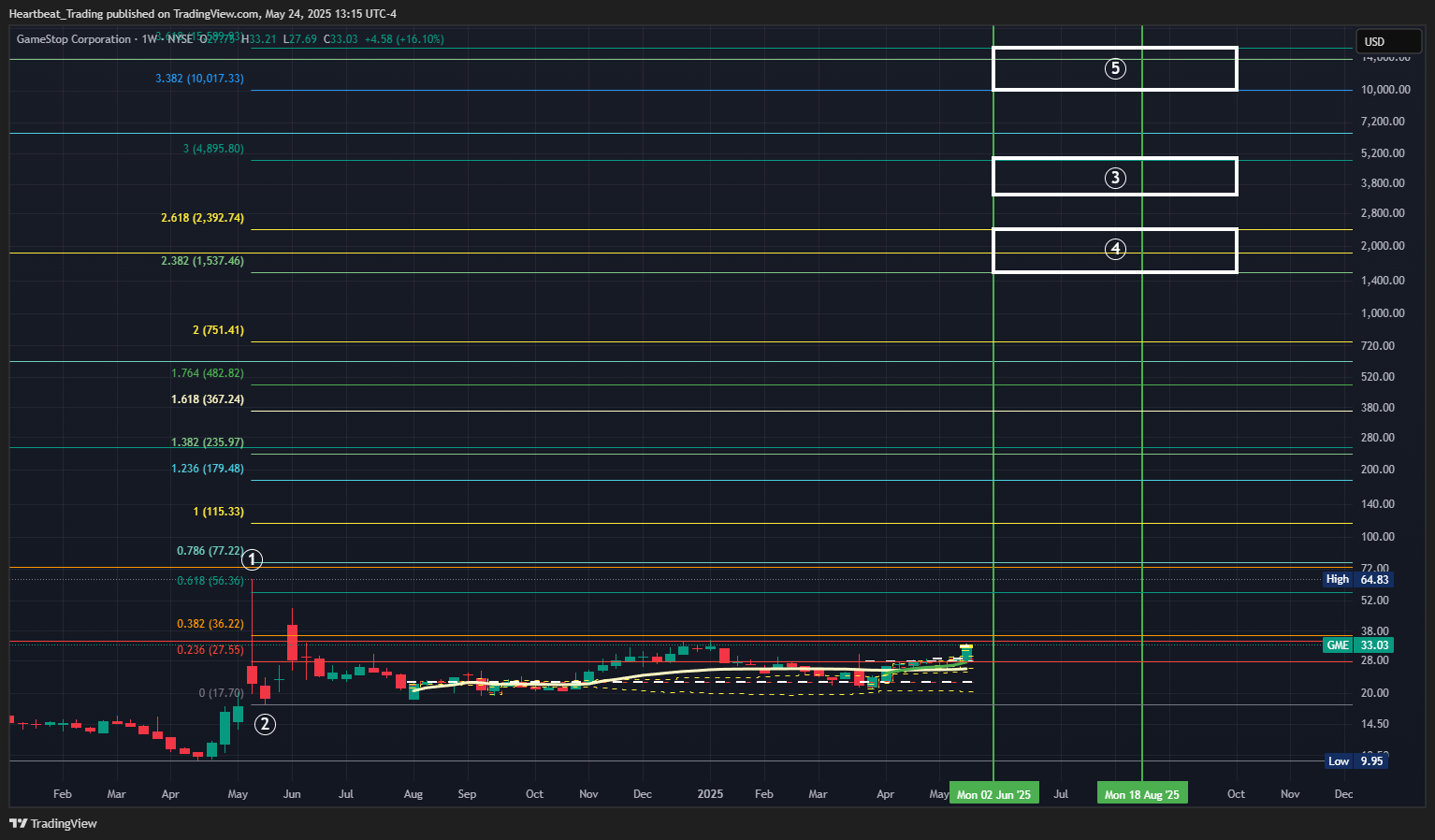The width and height of the screenshot is (1435, 840).
Task: Click the Low 9.95 price label
Action: pyautogui.click(x=1356, y=761)
